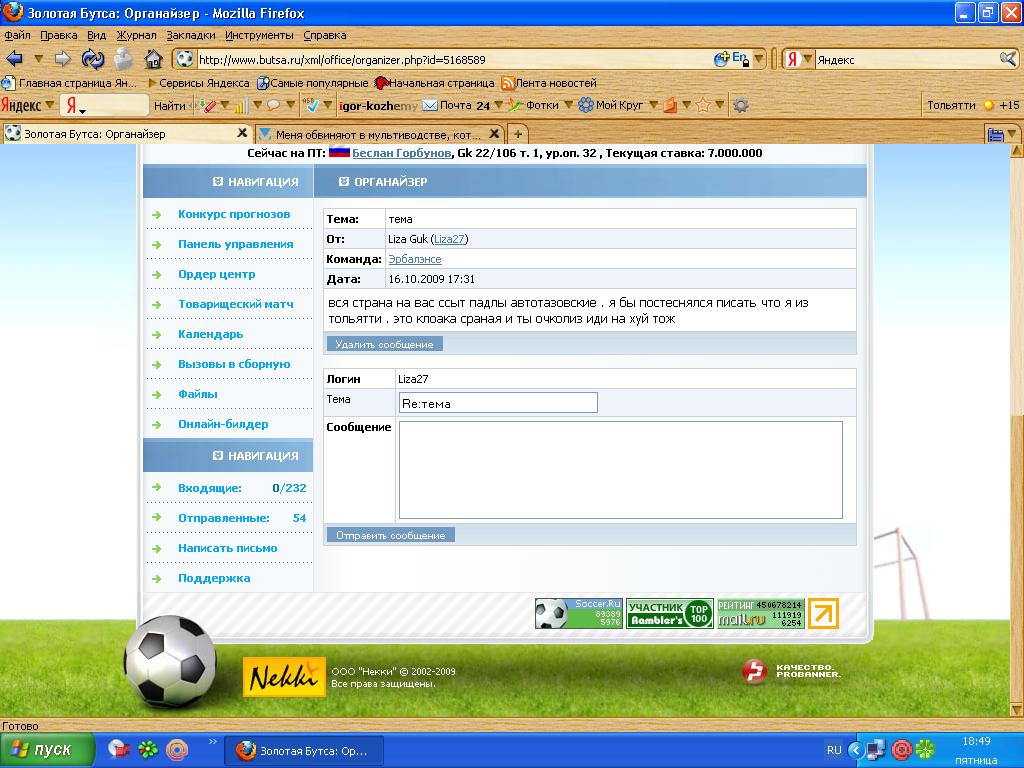The width and height of the screenshot is (1024, 768).
Task: Open the Закладки menu
Action: coord(190,35)
